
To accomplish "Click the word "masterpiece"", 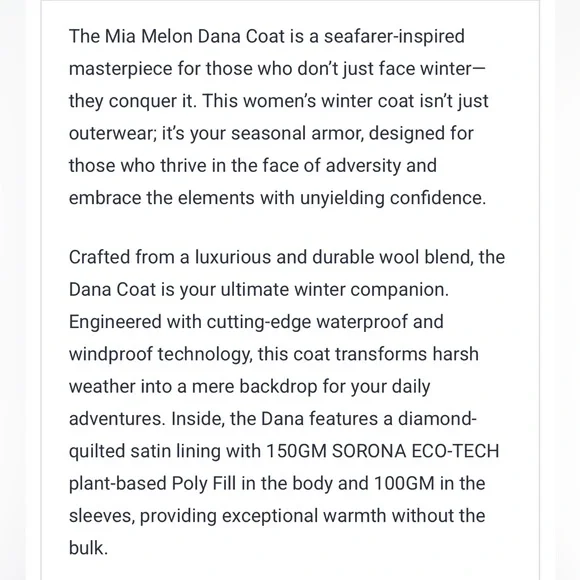I will tap(121, 69).
